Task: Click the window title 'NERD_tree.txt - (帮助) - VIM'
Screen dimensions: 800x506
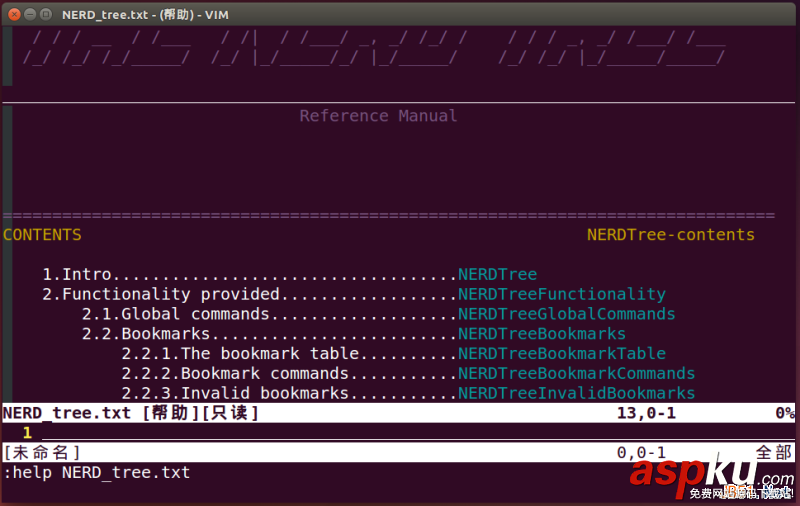Action: [145, 15]
